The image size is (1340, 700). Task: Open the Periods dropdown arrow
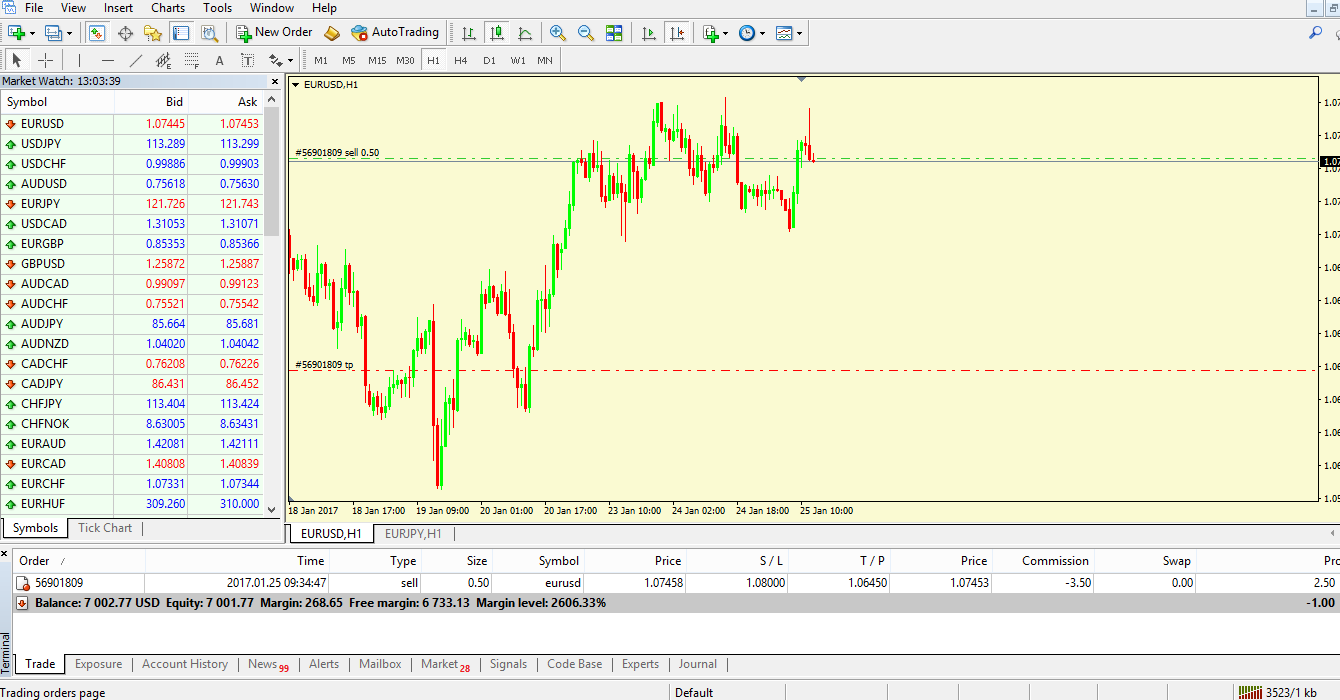760,32
